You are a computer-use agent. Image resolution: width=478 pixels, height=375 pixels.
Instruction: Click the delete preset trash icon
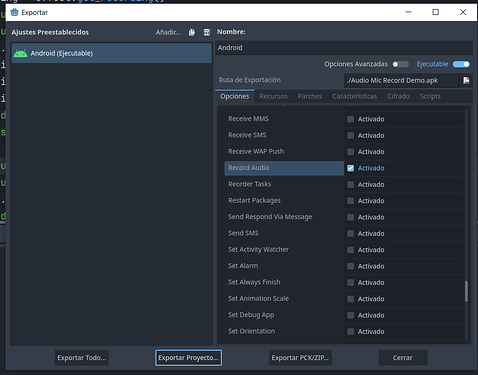pyautogui.click(x=207, y=32)
